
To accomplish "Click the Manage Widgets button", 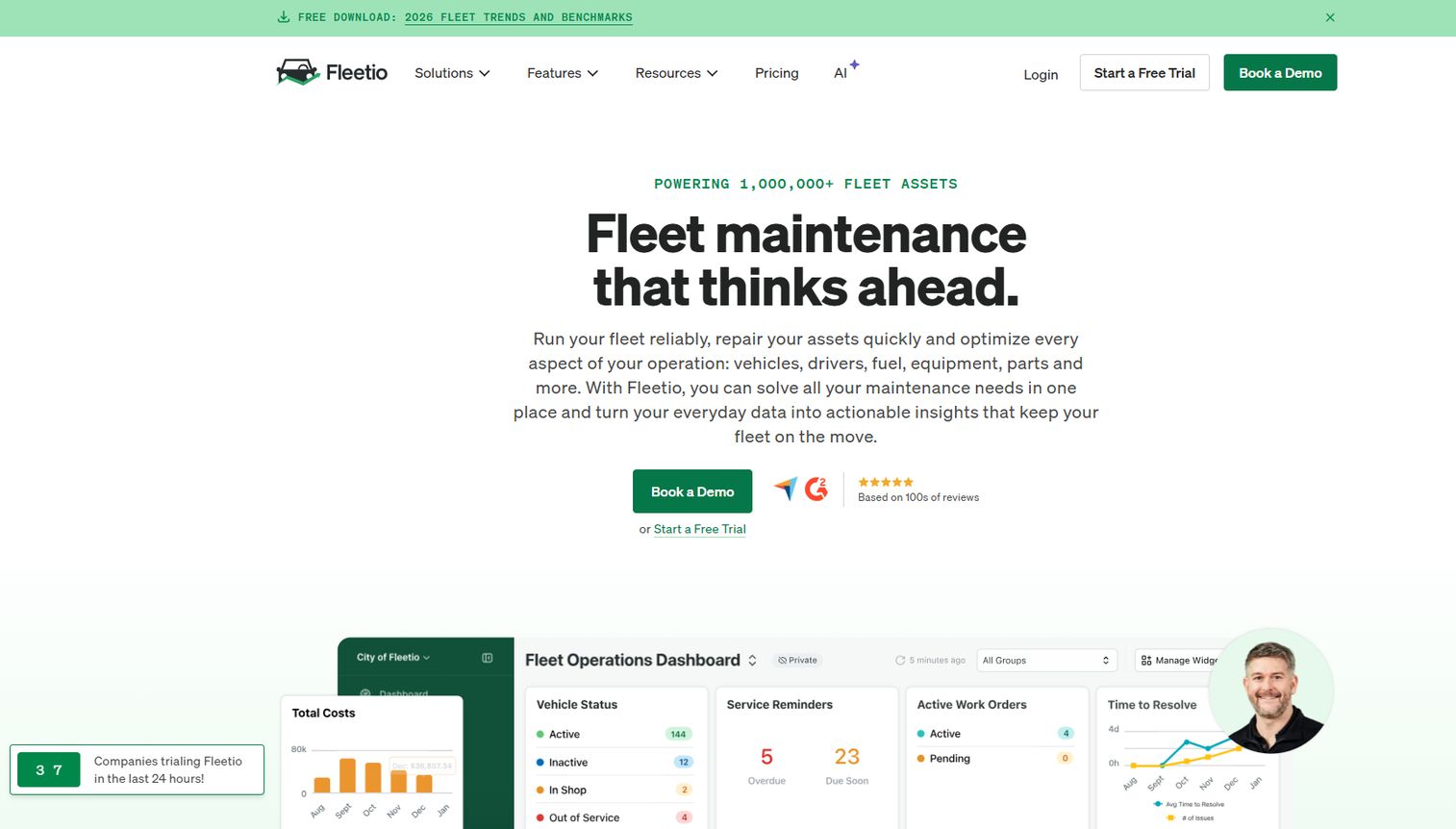I will tap(1179, 661).
